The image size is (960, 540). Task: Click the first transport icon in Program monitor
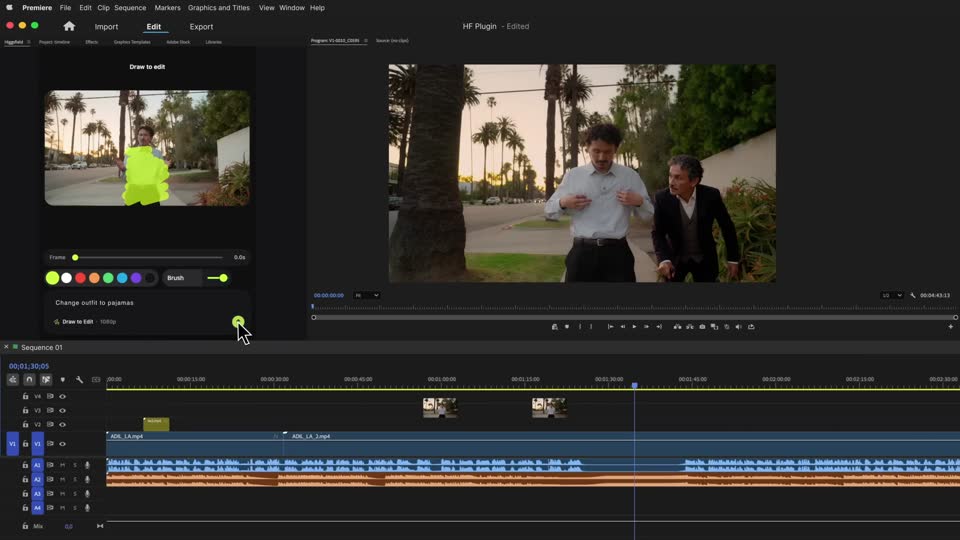555,327
